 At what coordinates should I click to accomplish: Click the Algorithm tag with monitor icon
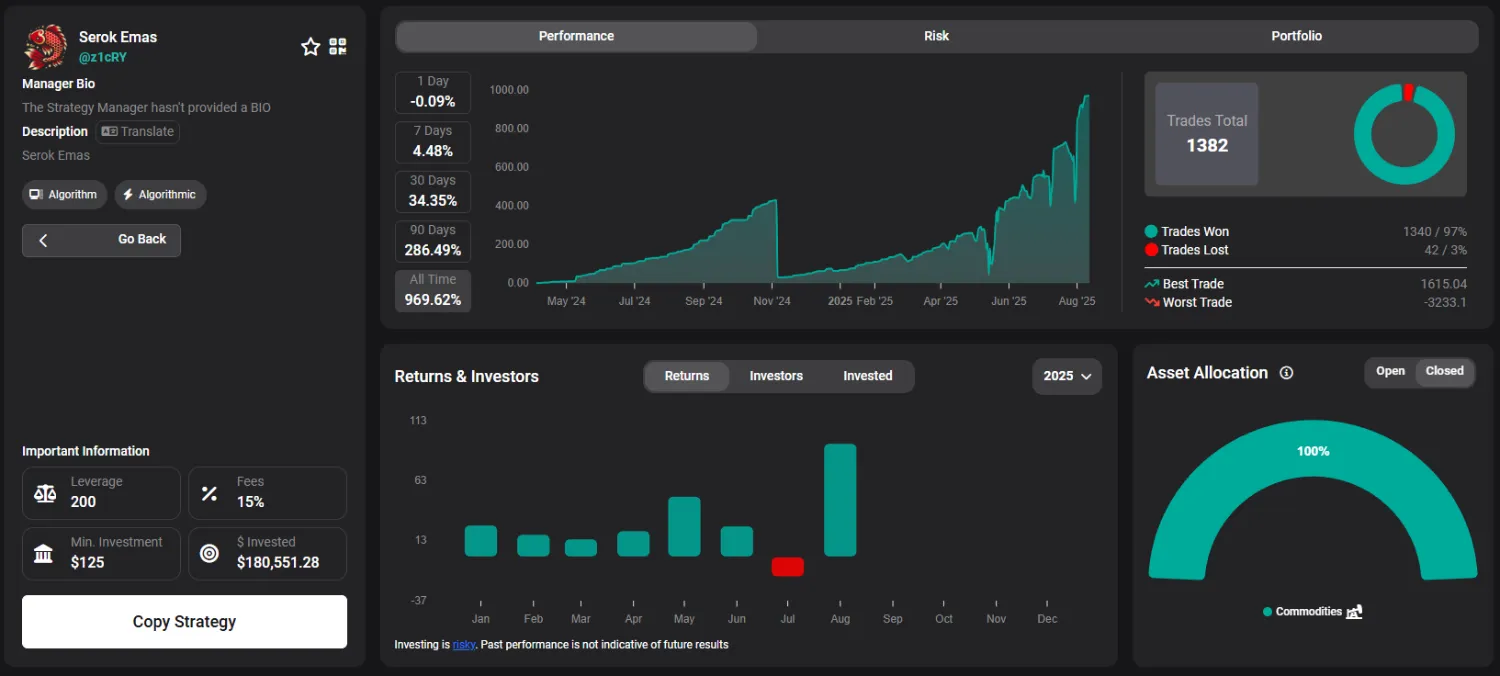(x=64, y=195)
